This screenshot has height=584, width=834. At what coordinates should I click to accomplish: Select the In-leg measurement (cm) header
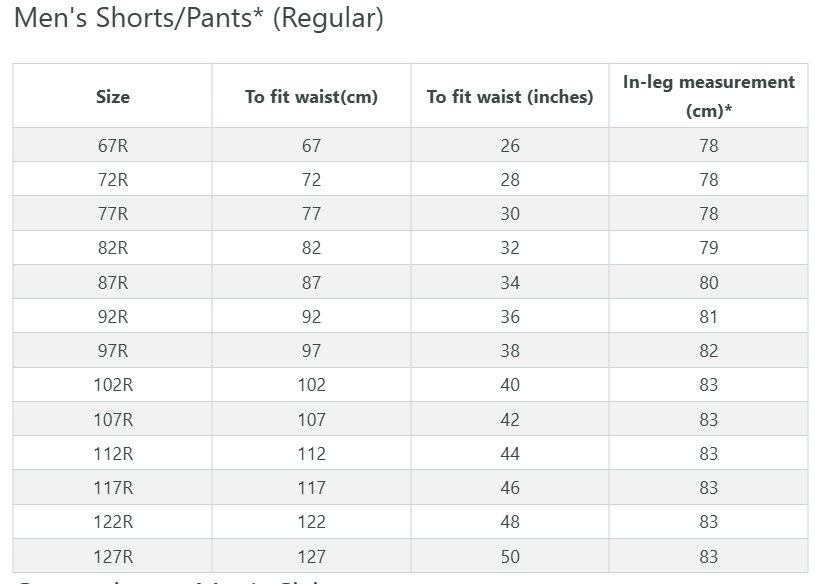[x=708, y=96]
